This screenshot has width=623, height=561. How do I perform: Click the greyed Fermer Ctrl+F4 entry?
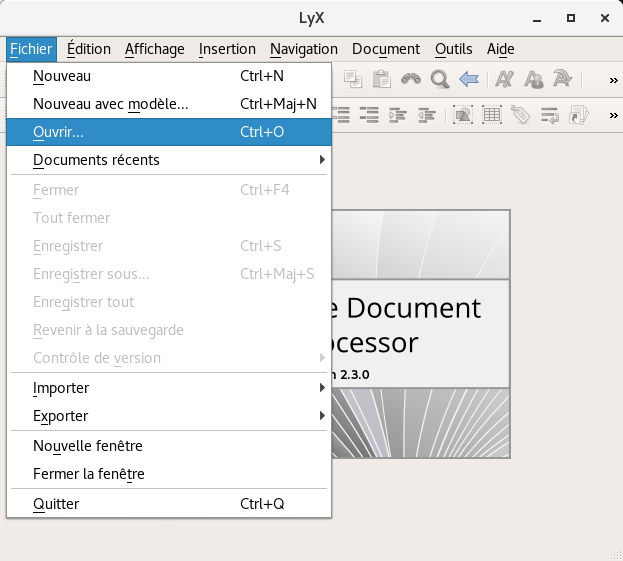169,190
